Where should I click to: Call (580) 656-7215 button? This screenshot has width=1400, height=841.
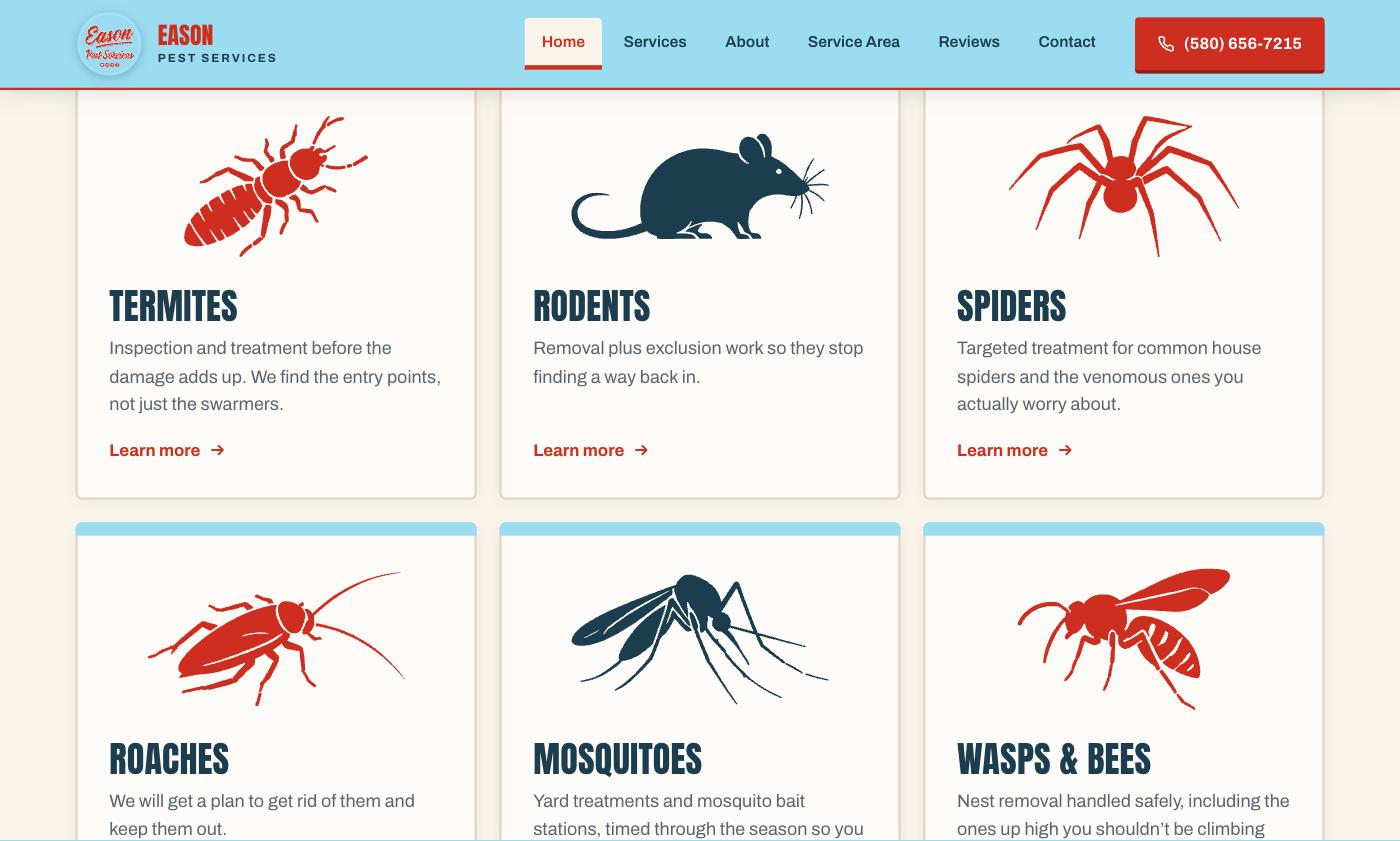coord(1229,44)
